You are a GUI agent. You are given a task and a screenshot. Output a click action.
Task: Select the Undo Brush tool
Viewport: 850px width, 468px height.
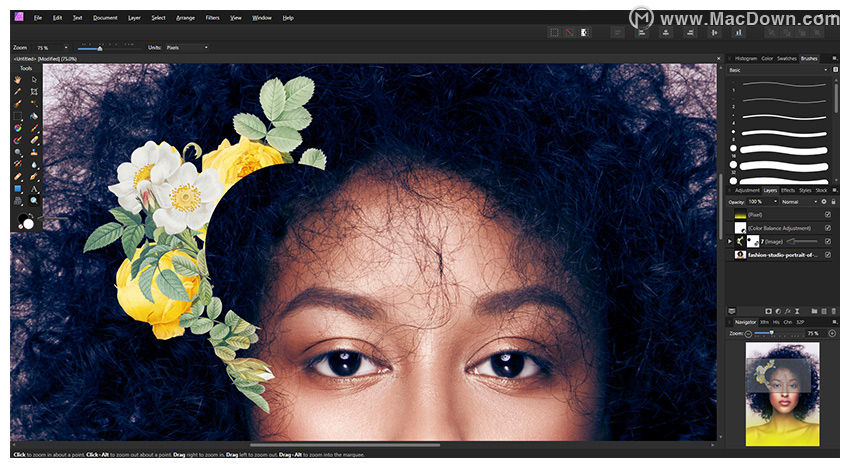[x=18, y=164]
